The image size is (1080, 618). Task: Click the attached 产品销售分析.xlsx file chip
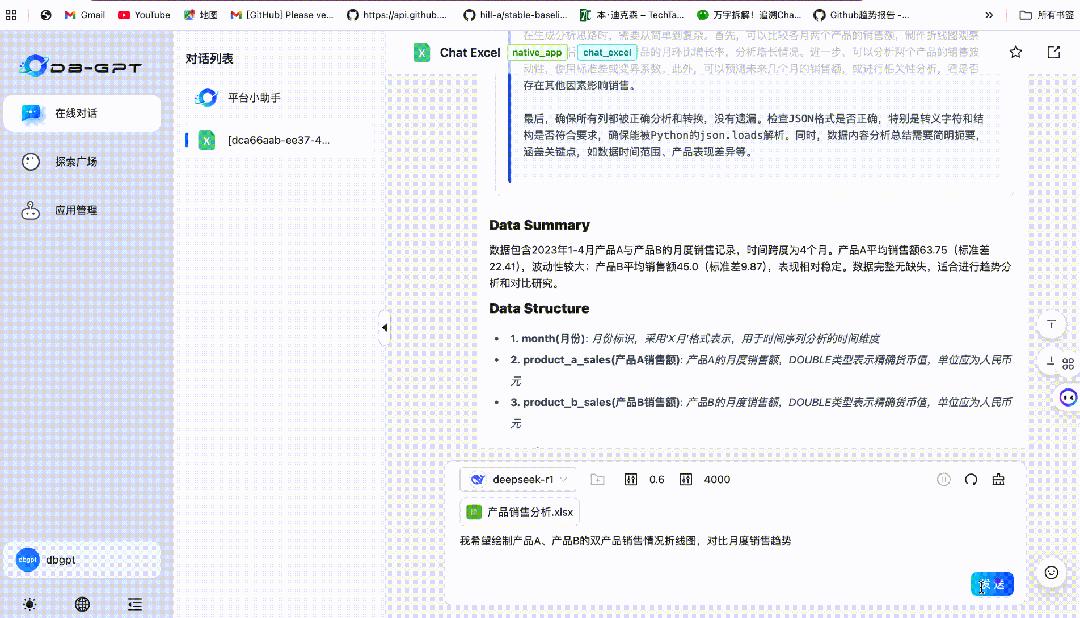[x=519, y=511]
